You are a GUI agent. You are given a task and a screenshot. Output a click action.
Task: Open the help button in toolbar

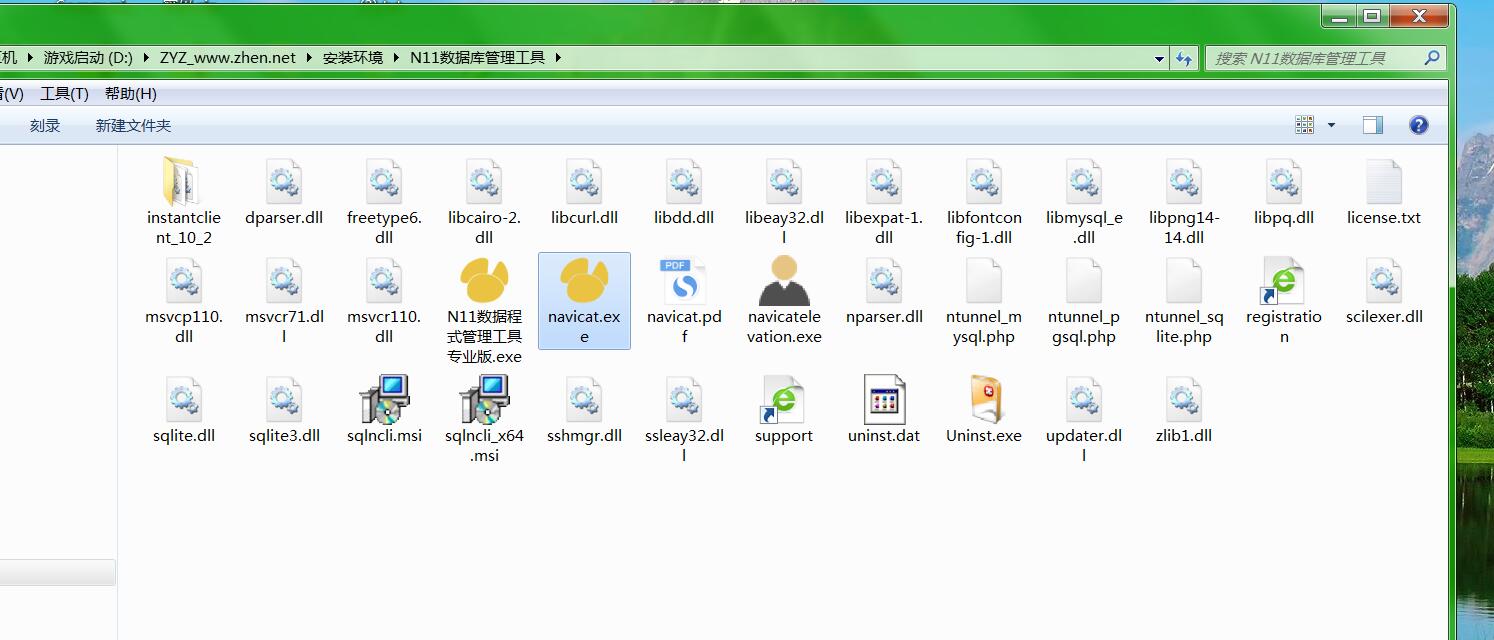1418,125
